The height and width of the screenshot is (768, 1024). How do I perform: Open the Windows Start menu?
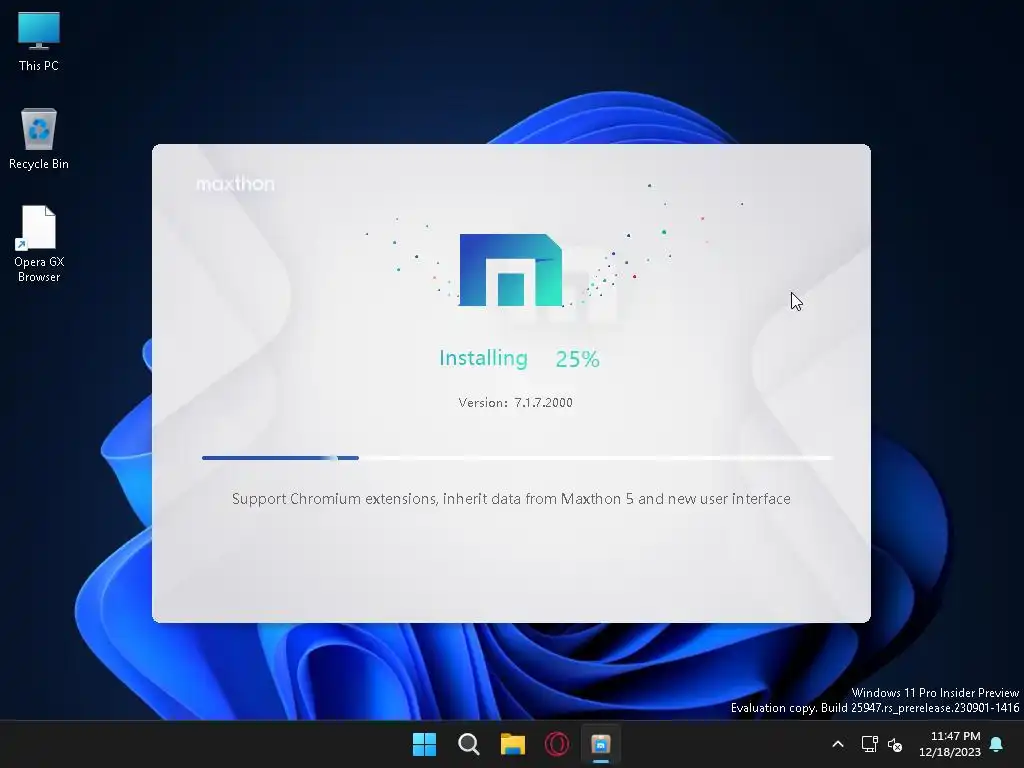[x=424, y=744]
